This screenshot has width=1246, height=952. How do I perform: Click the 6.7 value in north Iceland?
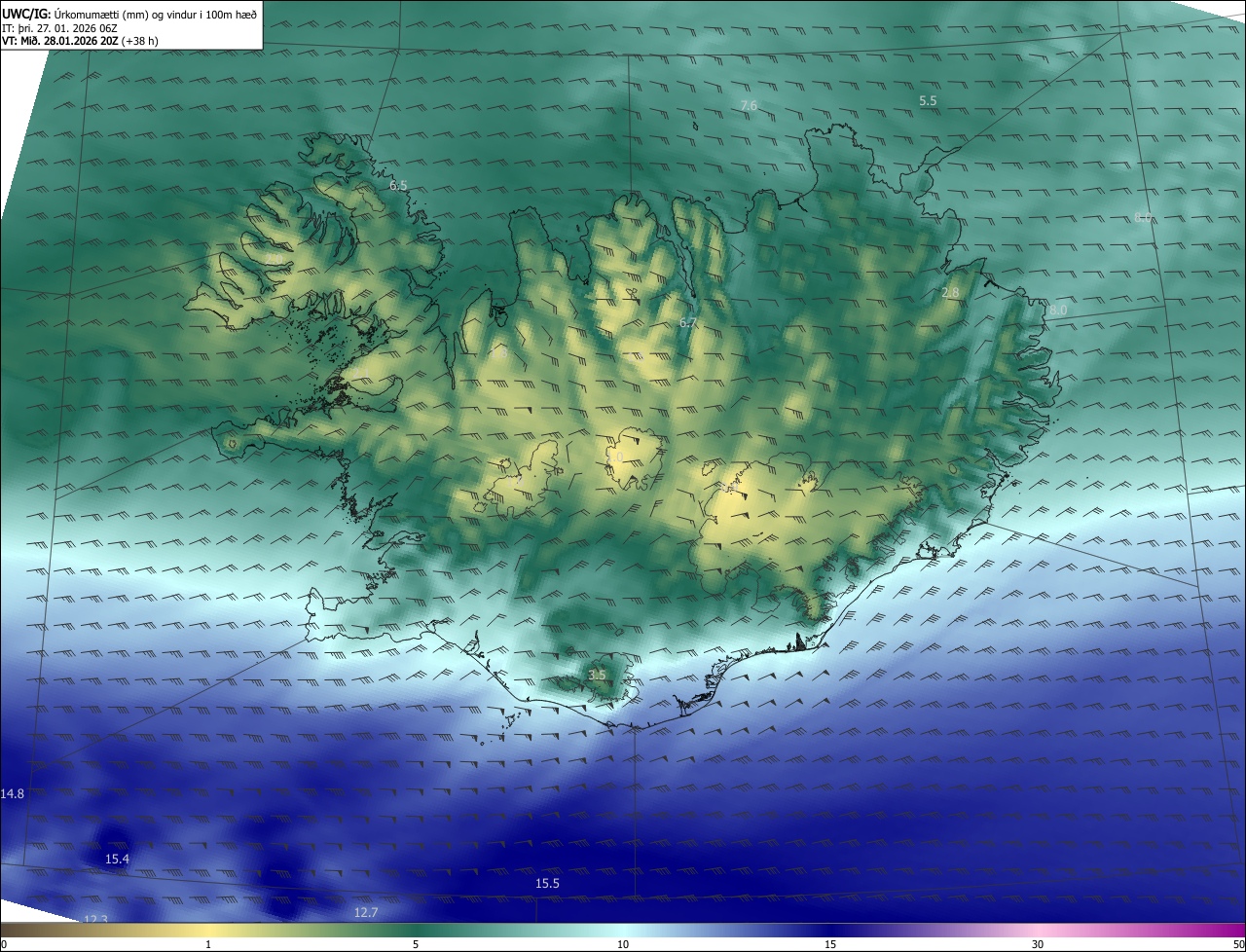(x=688, y=322)
